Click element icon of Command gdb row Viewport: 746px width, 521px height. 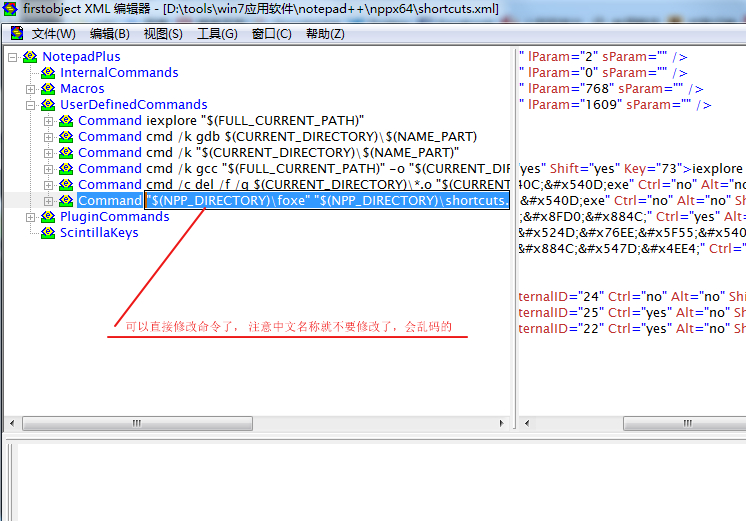(x=66, y=137)
